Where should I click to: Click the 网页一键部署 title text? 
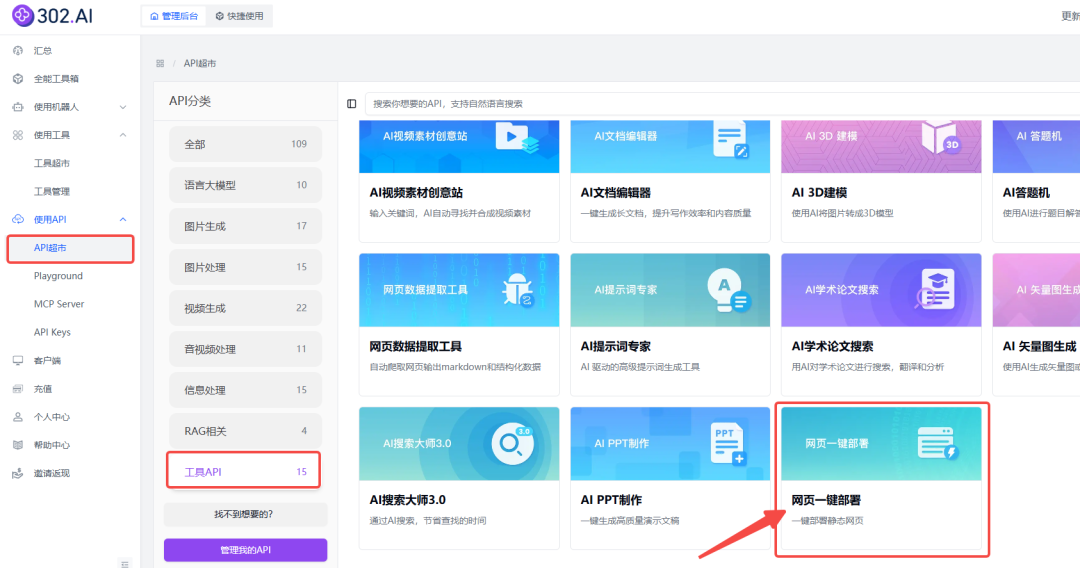(826, 501)
